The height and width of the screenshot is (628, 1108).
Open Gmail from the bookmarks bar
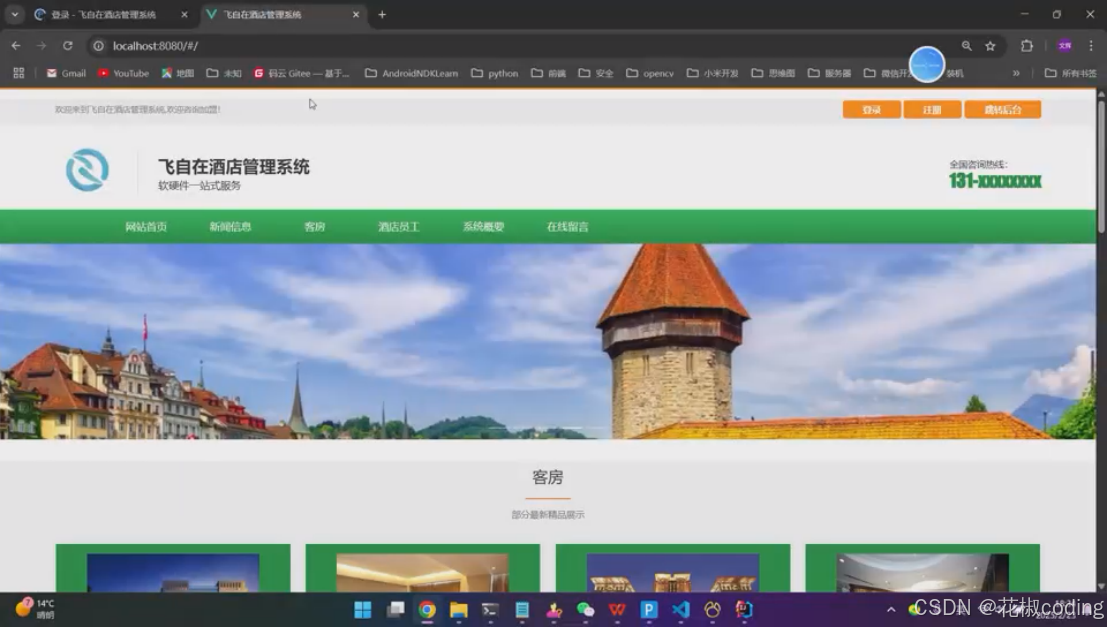click(65, 72)
